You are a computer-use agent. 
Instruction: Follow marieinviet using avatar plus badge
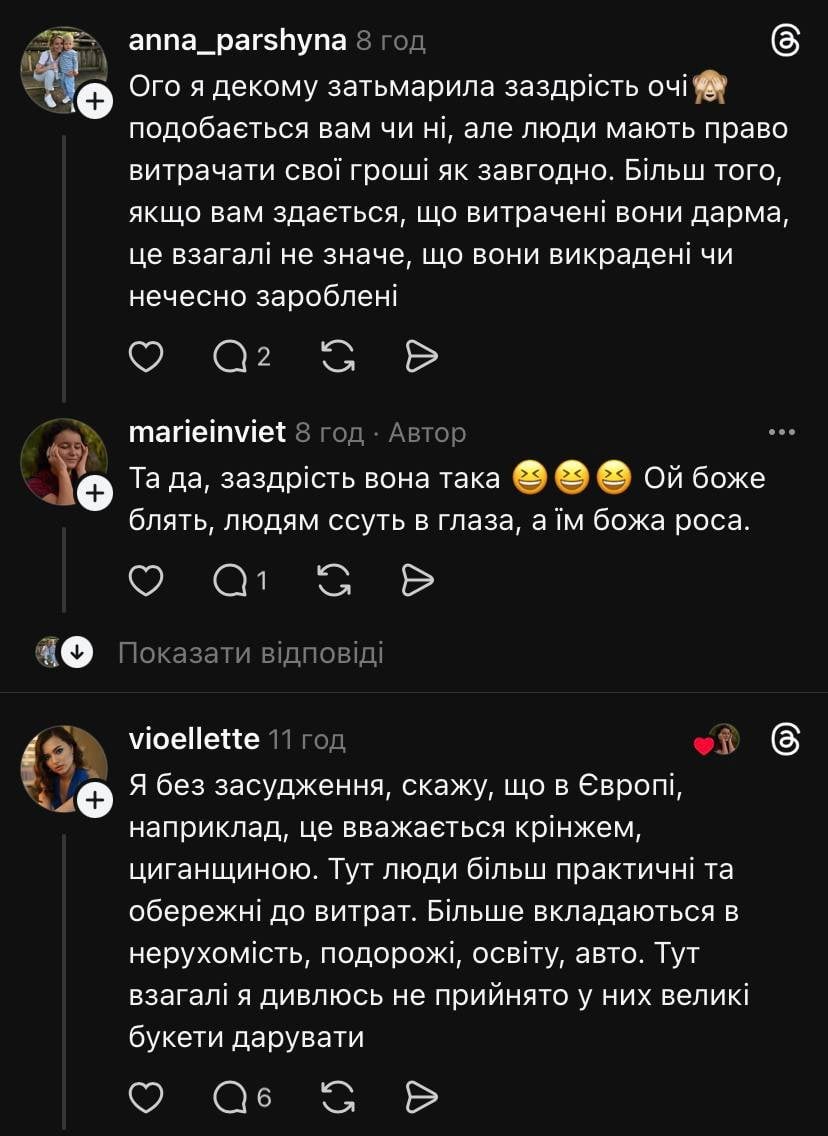click(93, 493)
